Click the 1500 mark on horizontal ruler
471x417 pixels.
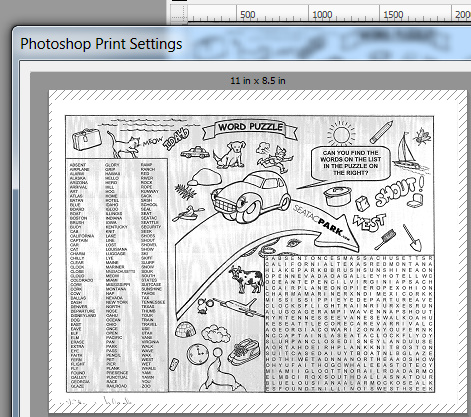pyautogui.click(x=393, y=15)
